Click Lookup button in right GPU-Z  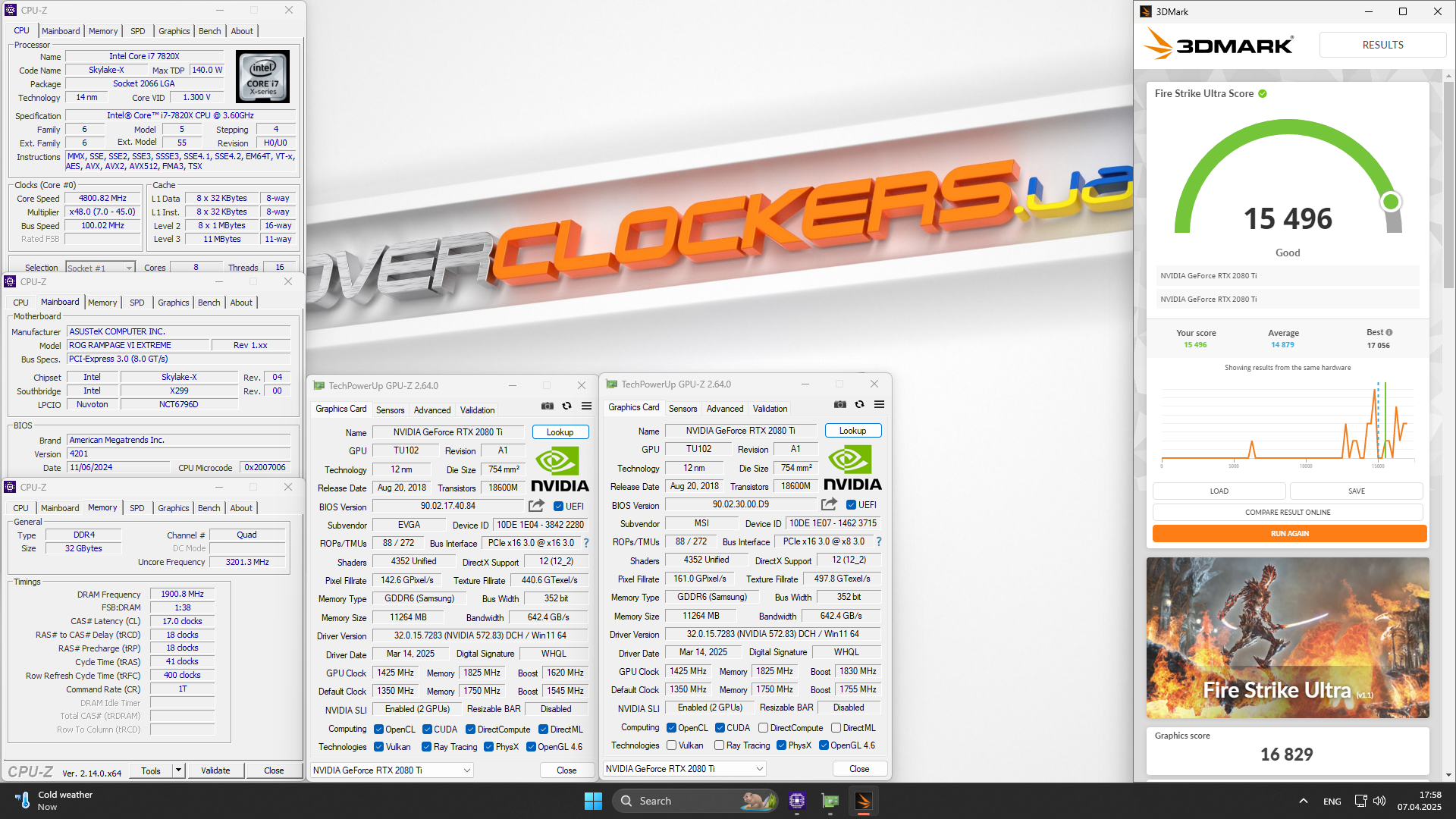tap(853, 431)
